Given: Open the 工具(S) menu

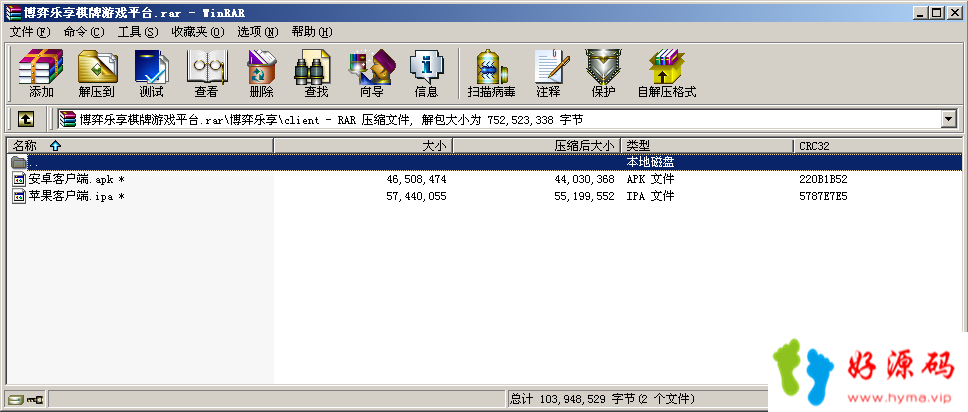Looking at the screenshot, I should 138,32.
